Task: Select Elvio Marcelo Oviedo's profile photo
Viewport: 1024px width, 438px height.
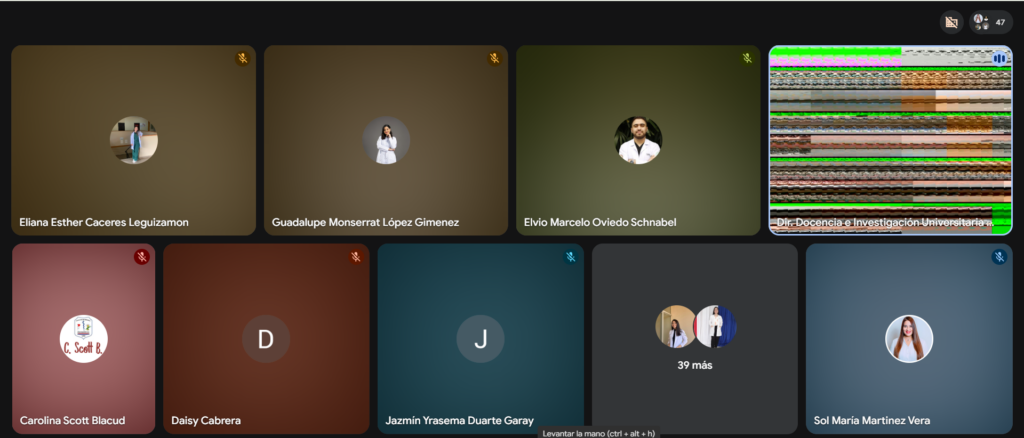Action: (638, 140)
